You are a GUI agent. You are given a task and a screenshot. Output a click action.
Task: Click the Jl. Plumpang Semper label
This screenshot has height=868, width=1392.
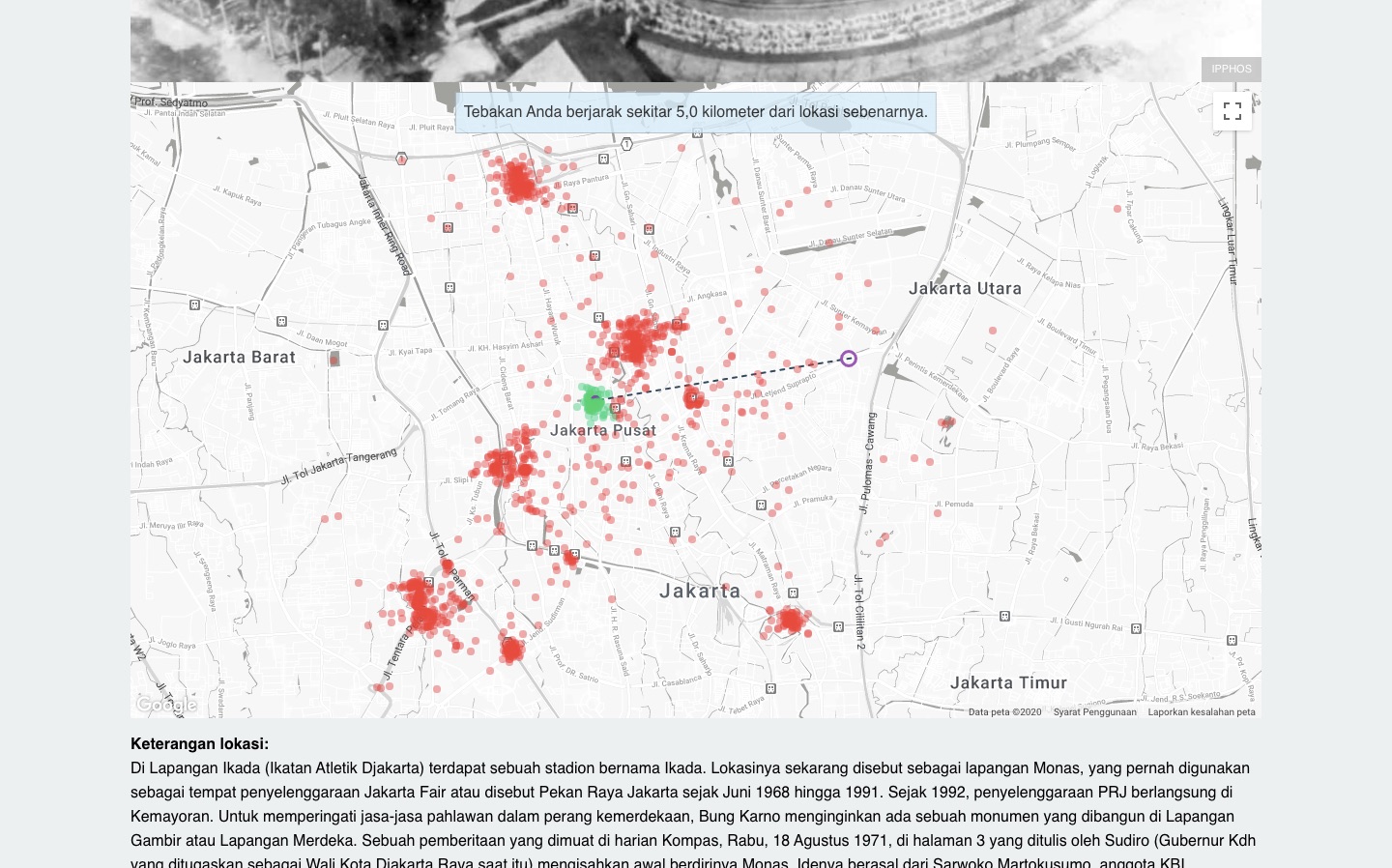pos(1040,144)
